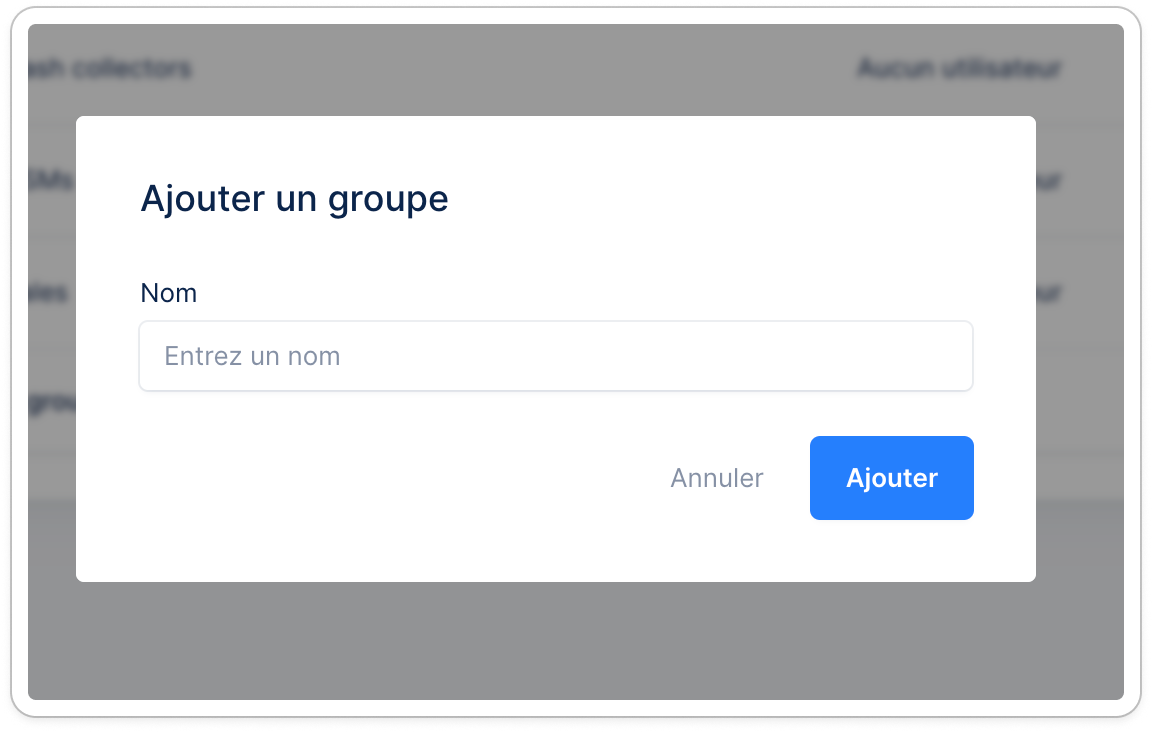Screen dimensions: 1152x732
Task: Click the blurred "sh collectors" row text
Action: [x=110, y=68]
